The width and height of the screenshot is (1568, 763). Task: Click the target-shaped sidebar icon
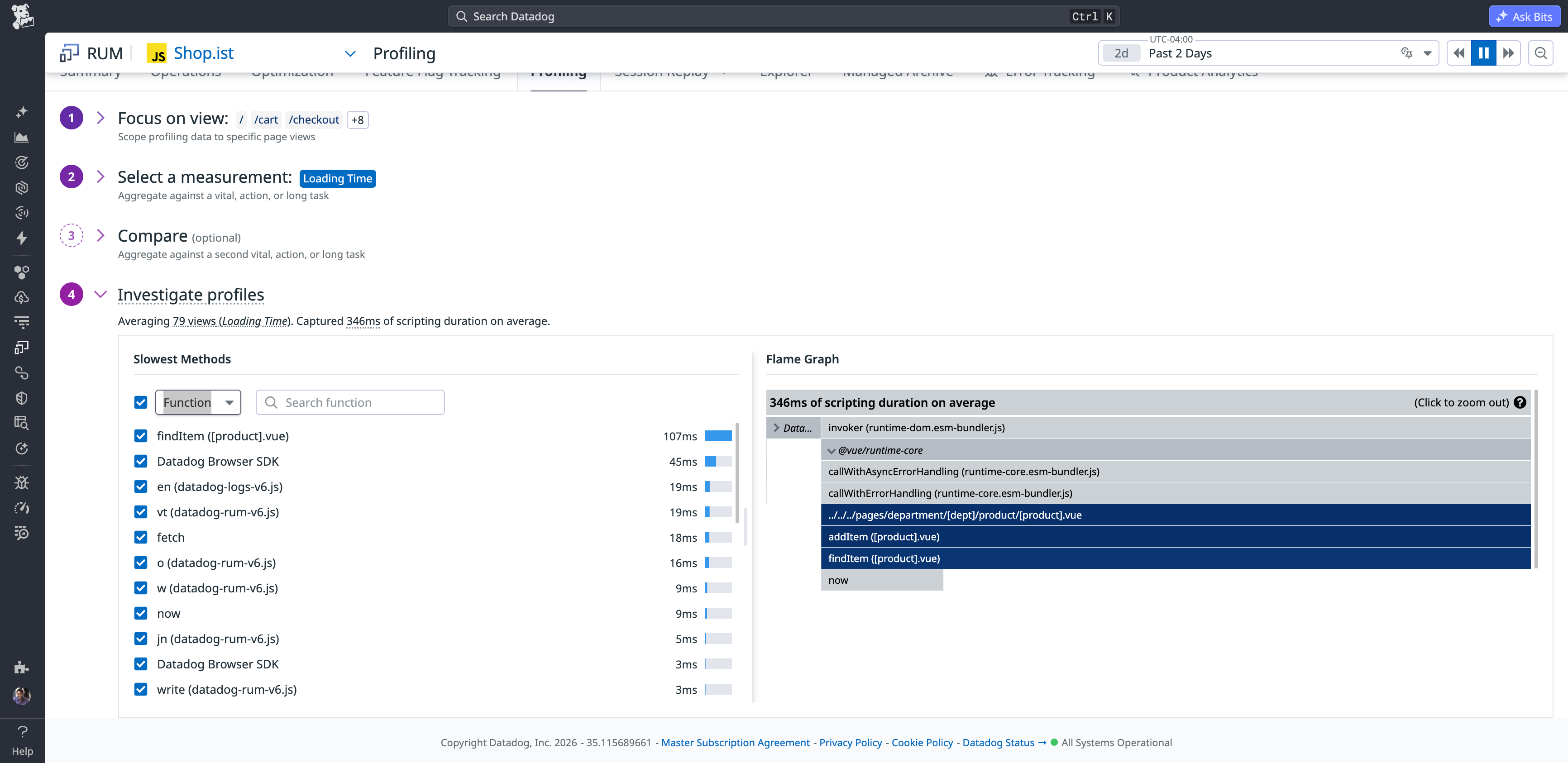pos(22,162)
